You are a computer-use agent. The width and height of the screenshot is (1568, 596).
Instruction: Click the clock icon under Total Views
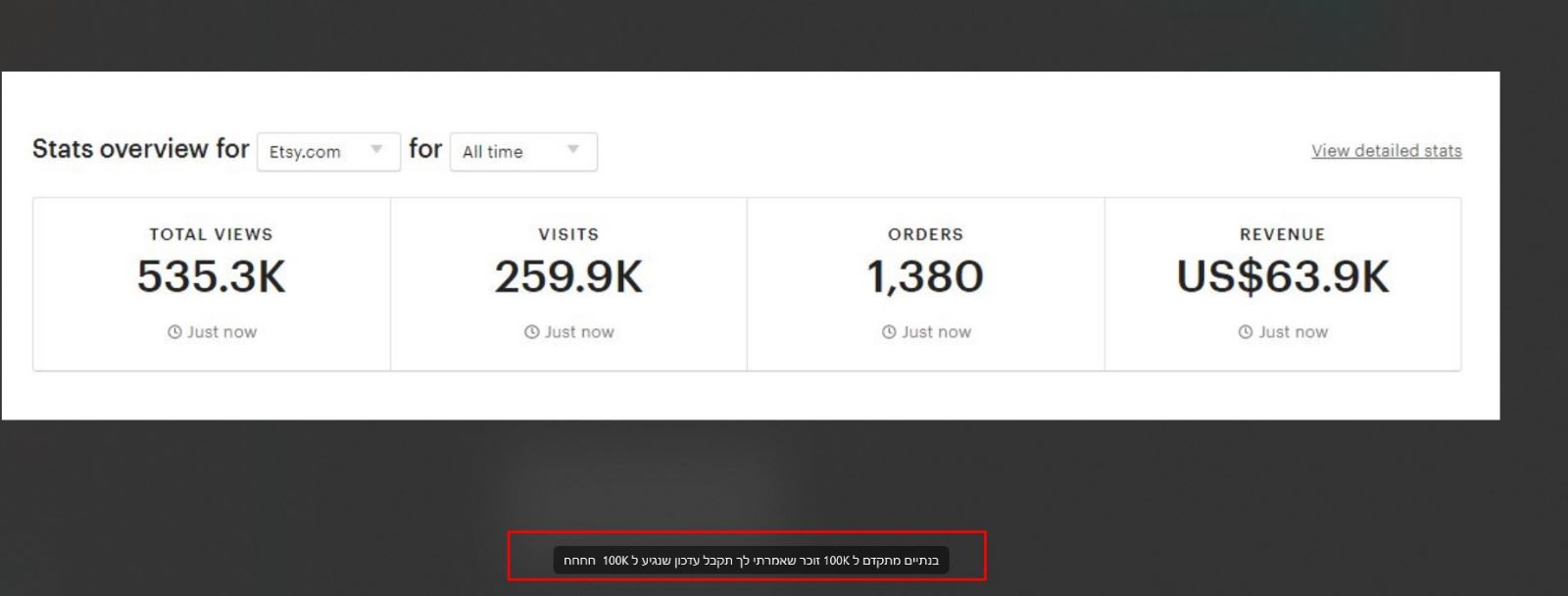(x=174, y=332)
